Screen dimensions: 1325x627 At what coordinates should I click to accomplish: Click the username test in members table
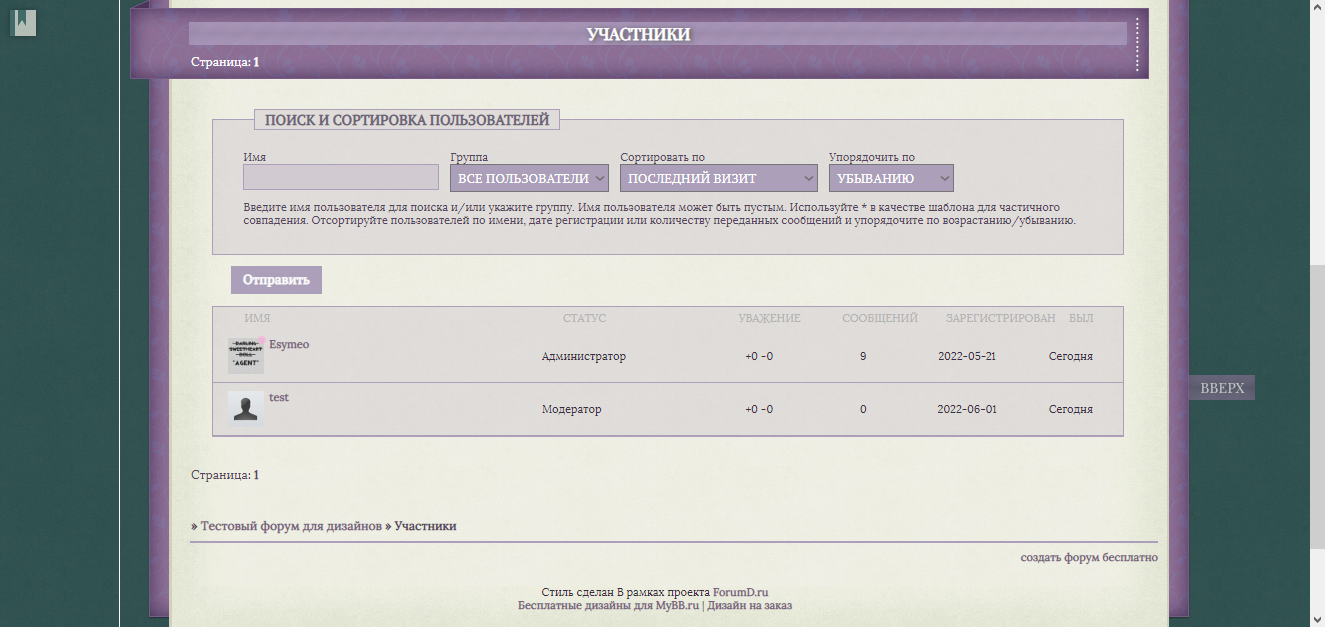(x=279, y=396)
